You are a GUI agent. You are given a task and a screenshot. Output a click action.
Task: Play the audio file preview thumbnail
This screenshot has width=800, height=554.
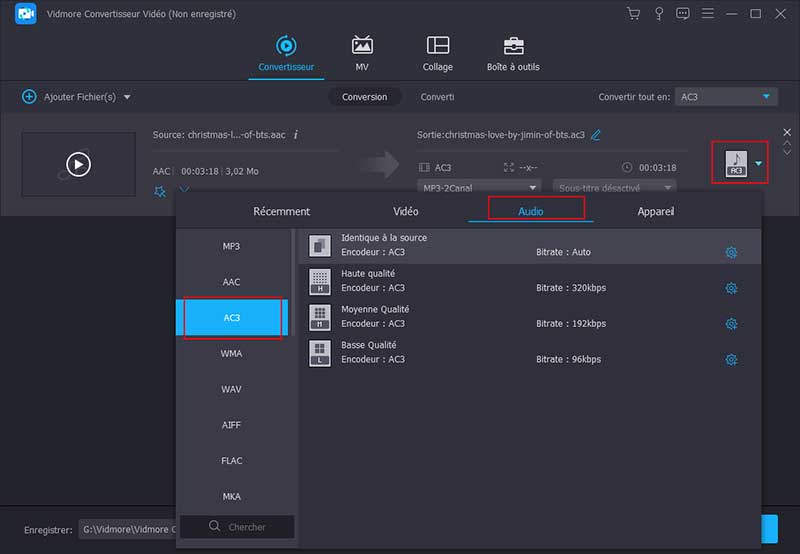78,164
